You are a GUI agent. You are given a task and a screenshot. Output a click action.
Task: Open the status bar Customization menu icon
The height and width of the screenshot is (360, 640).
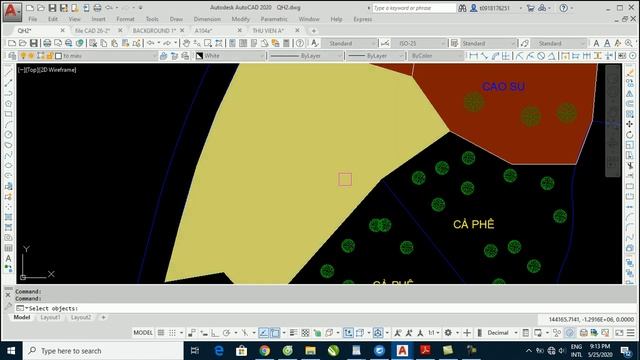(631, 333)
